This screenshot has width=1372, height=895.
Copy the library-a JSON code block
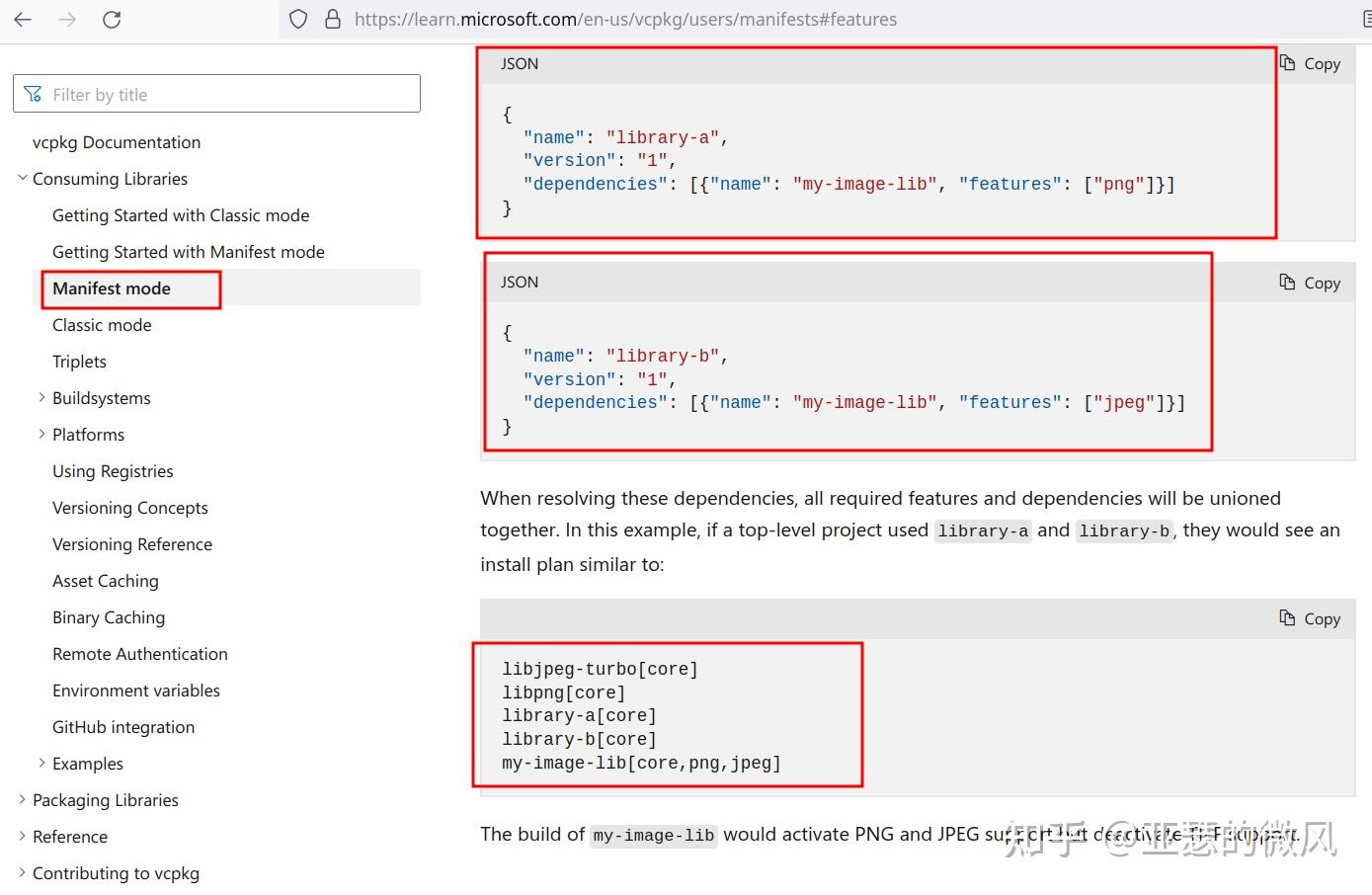[x=1310, y=64]
